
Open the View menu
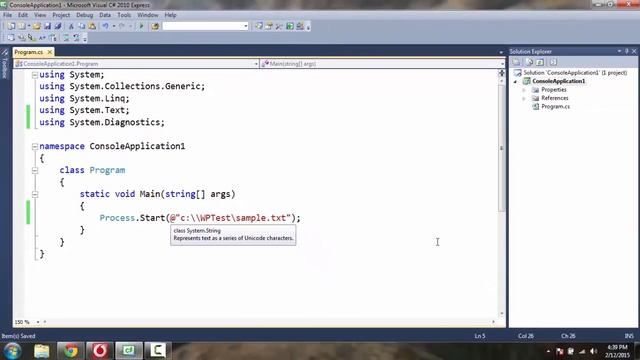point(40,15)
